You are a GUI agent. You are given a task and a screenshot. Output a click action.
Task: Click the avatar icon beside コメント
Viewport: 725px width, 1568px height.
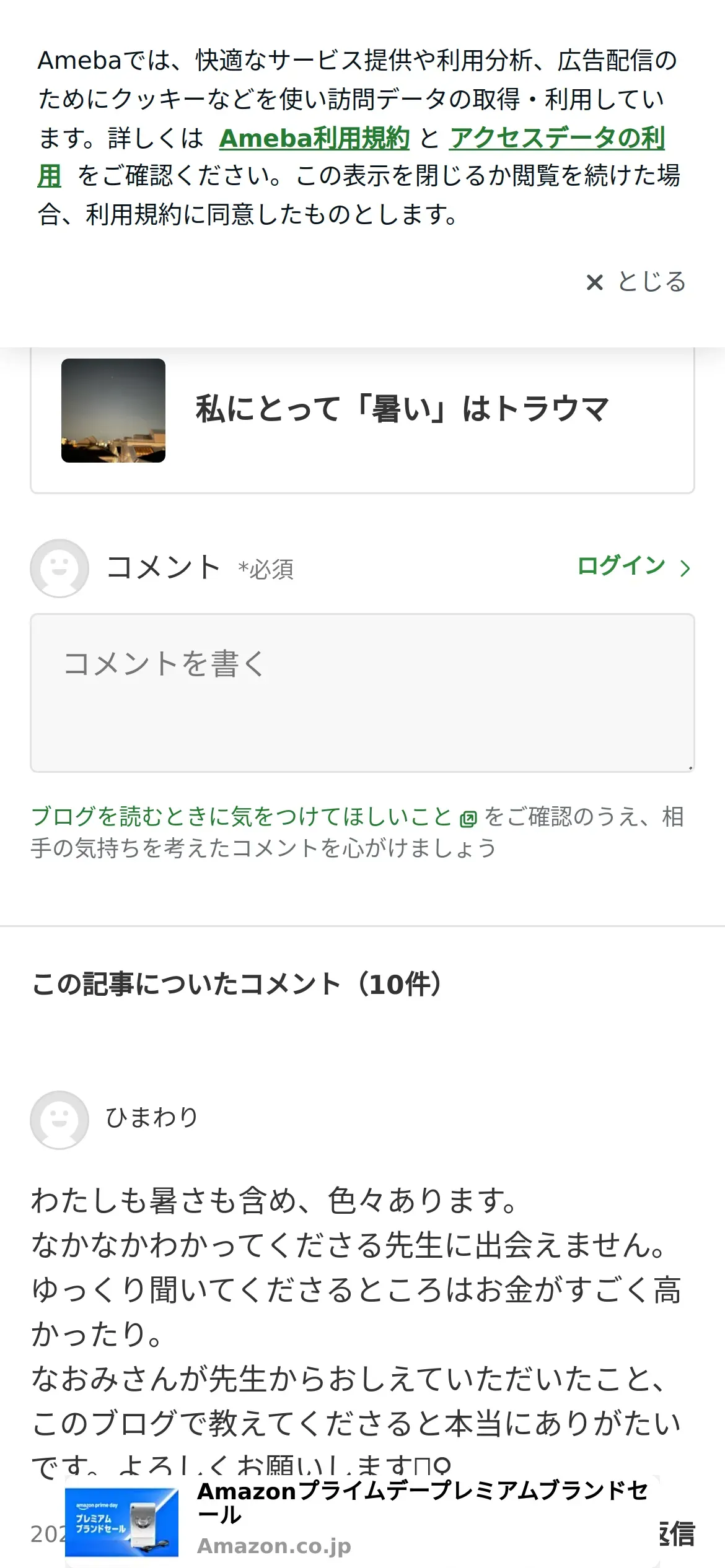click(59, 568)
